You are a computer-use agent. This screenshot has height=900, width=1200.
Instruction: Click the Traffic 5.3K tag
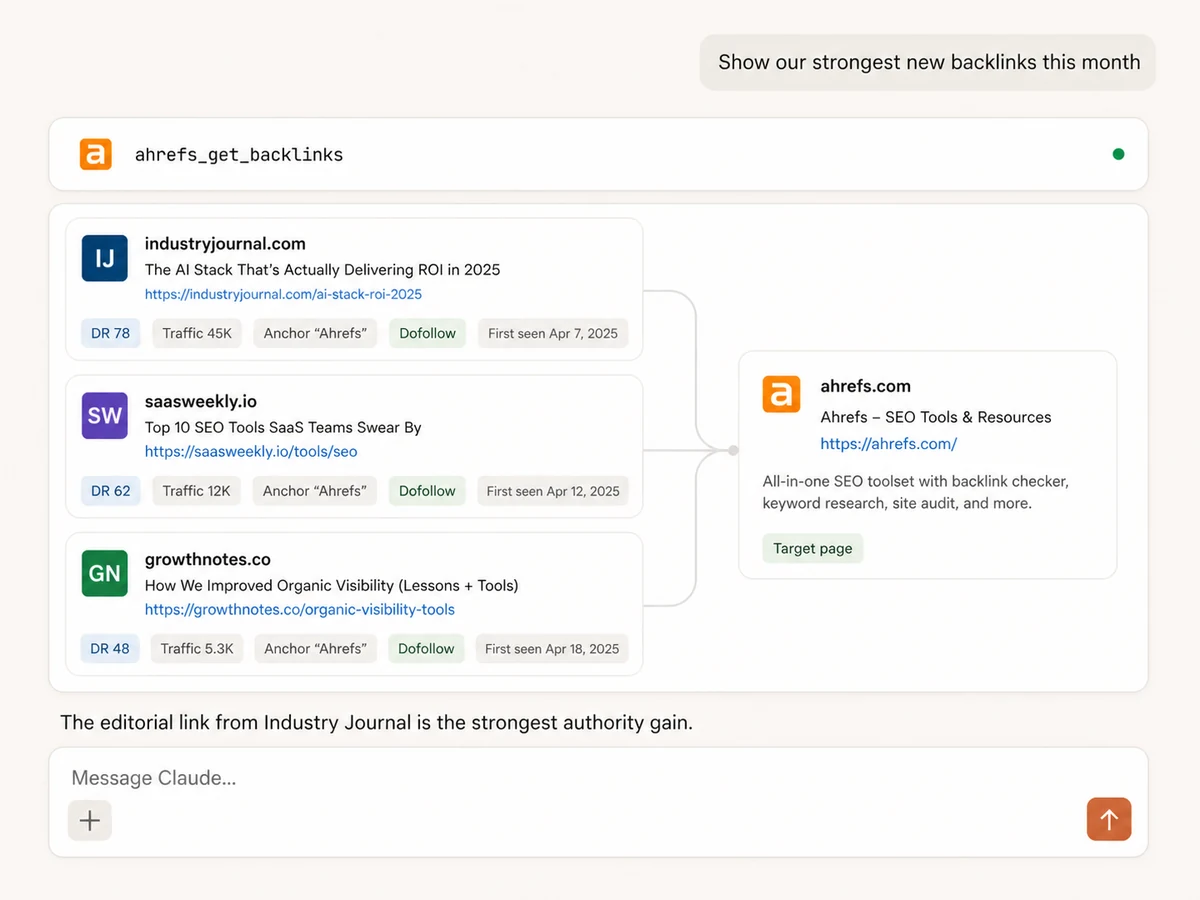click(x=197, y=648)
